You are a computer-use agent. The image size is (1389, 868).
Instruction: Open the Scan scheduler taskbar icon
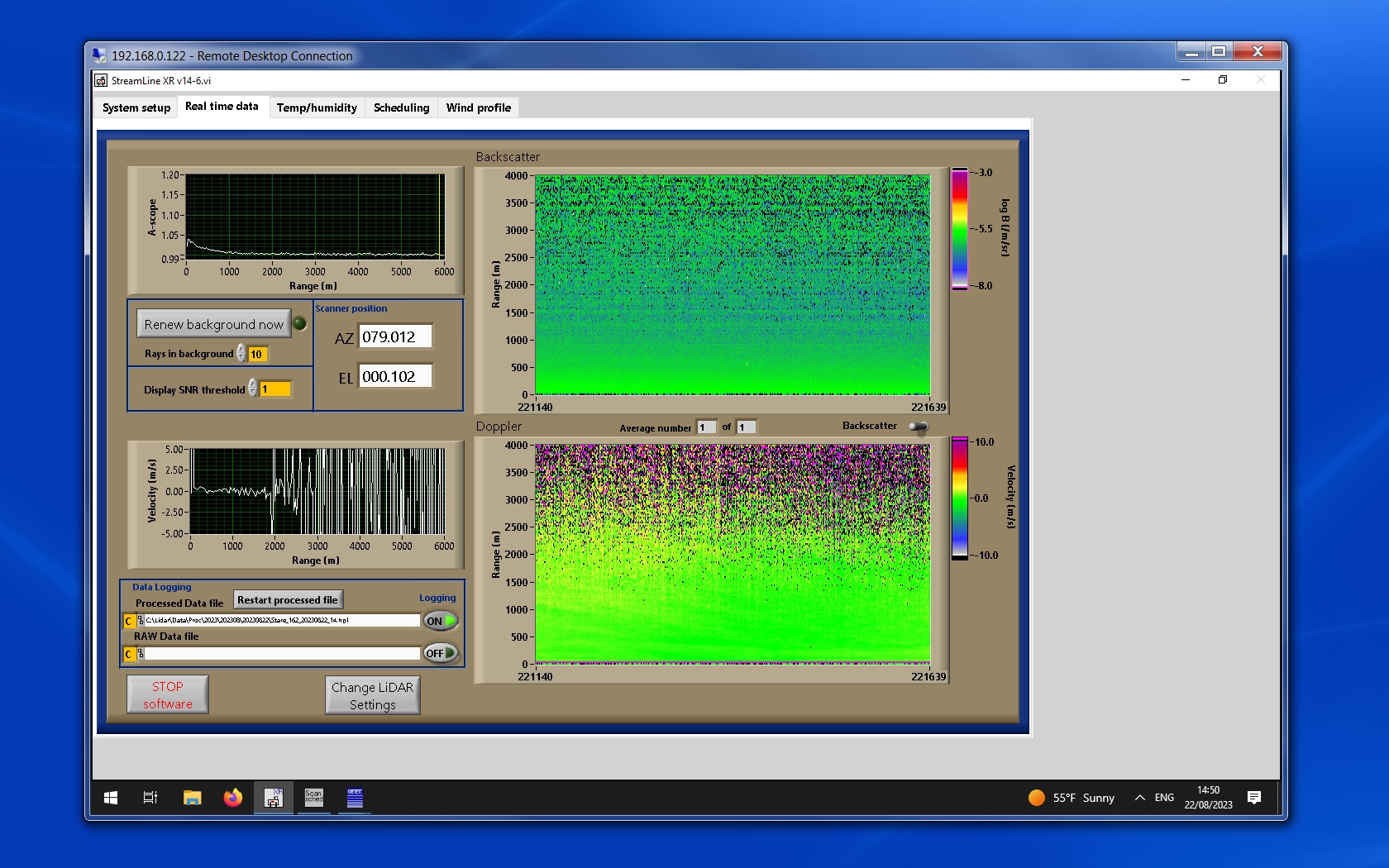pos(314,798)
